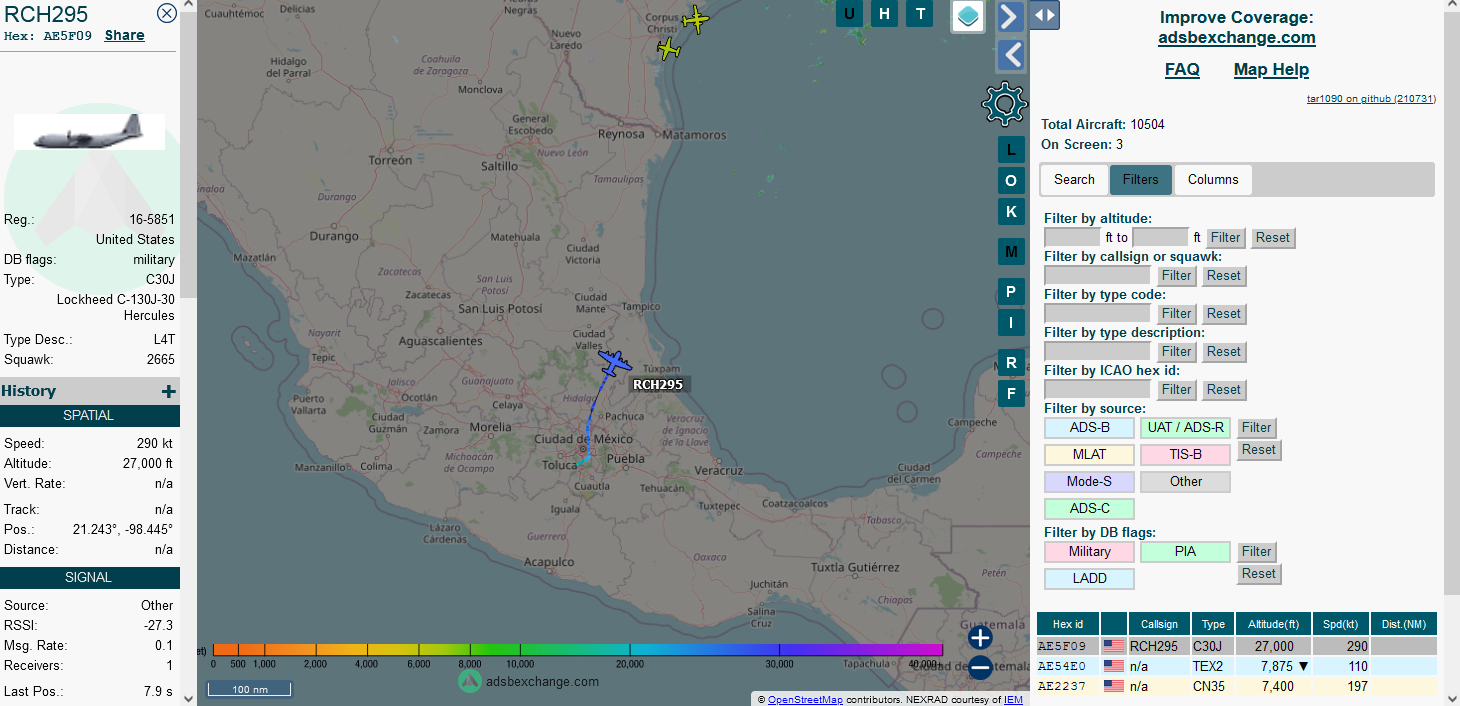Click the lower yellow plane near Laredo
Screen dimensions: 1460x706
669,47
